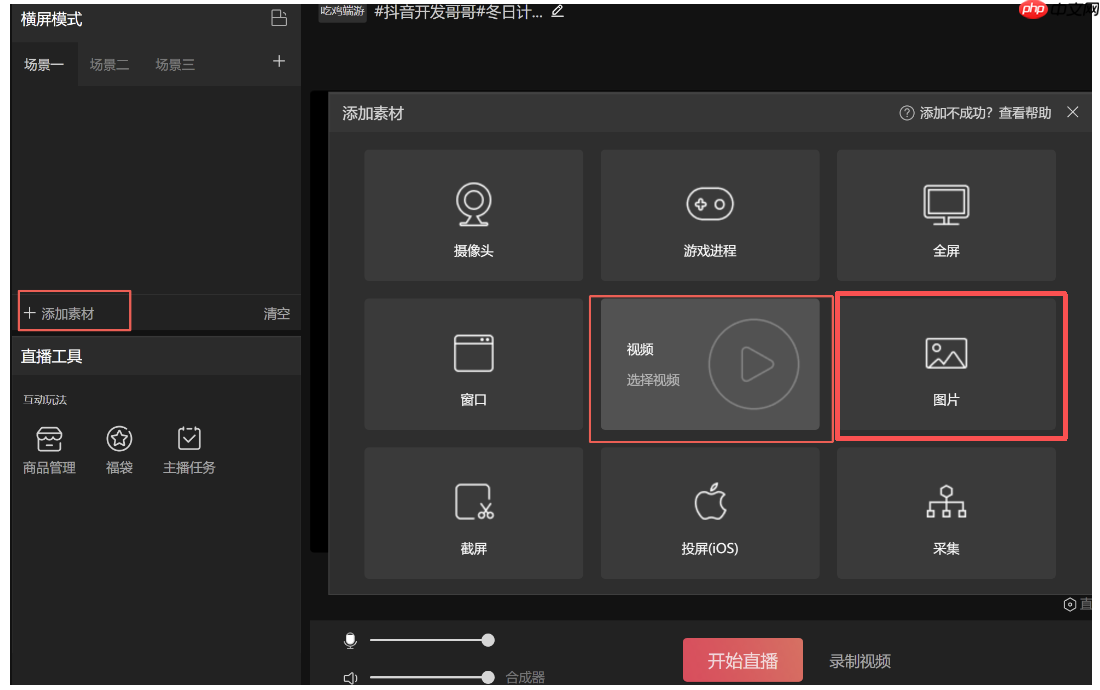The width and height of the screenshot is (1100, 690).
Task: Click the 开始直播 button to start streaming
Action: coord(742,660)
